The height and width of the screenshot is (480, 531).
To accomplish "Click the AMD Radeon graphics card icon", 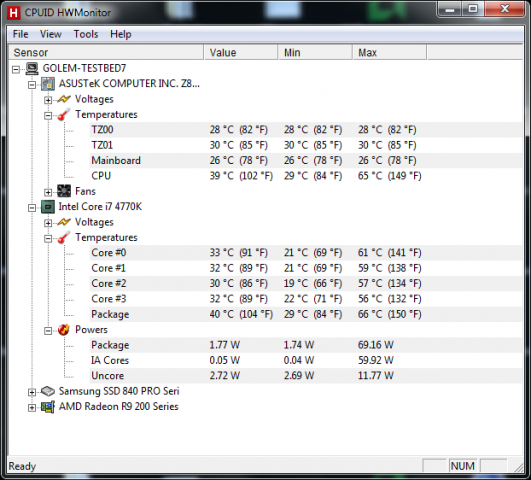I will (x=48, y=406).
